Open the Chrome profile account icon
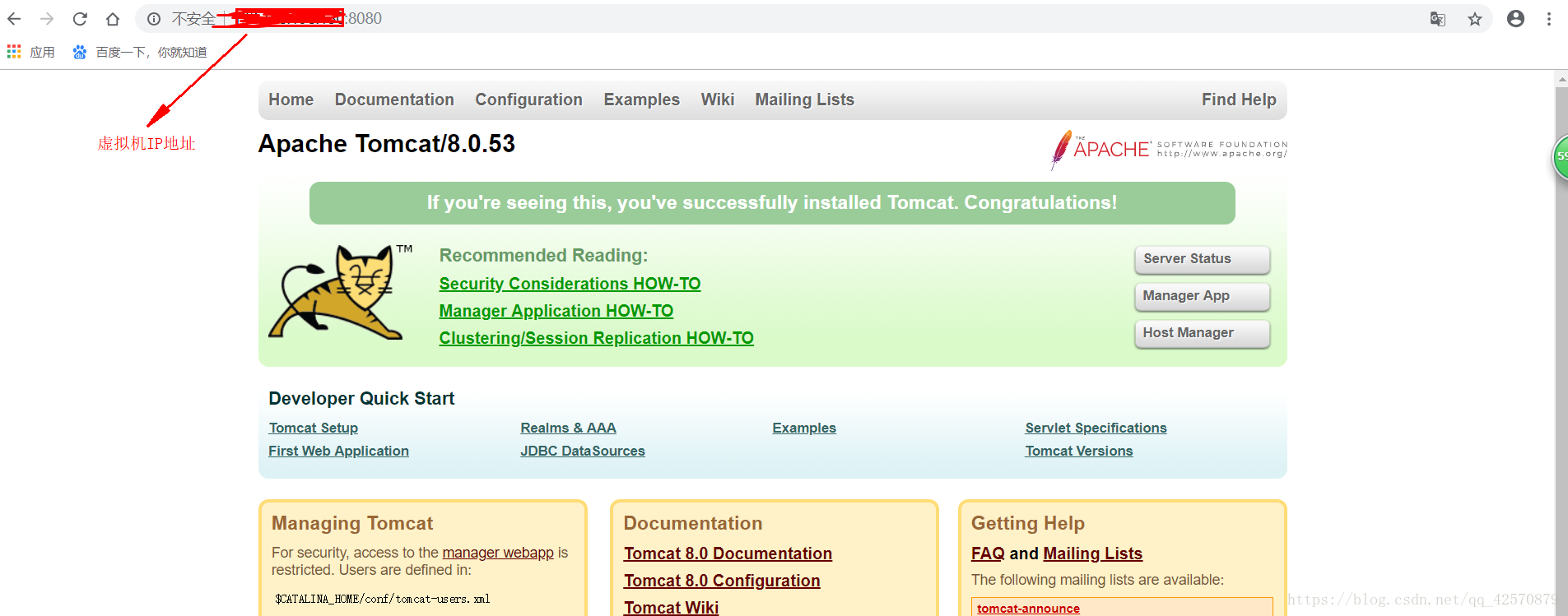The height and width of the screenshot is (616, 1568). pos(1515,19)
